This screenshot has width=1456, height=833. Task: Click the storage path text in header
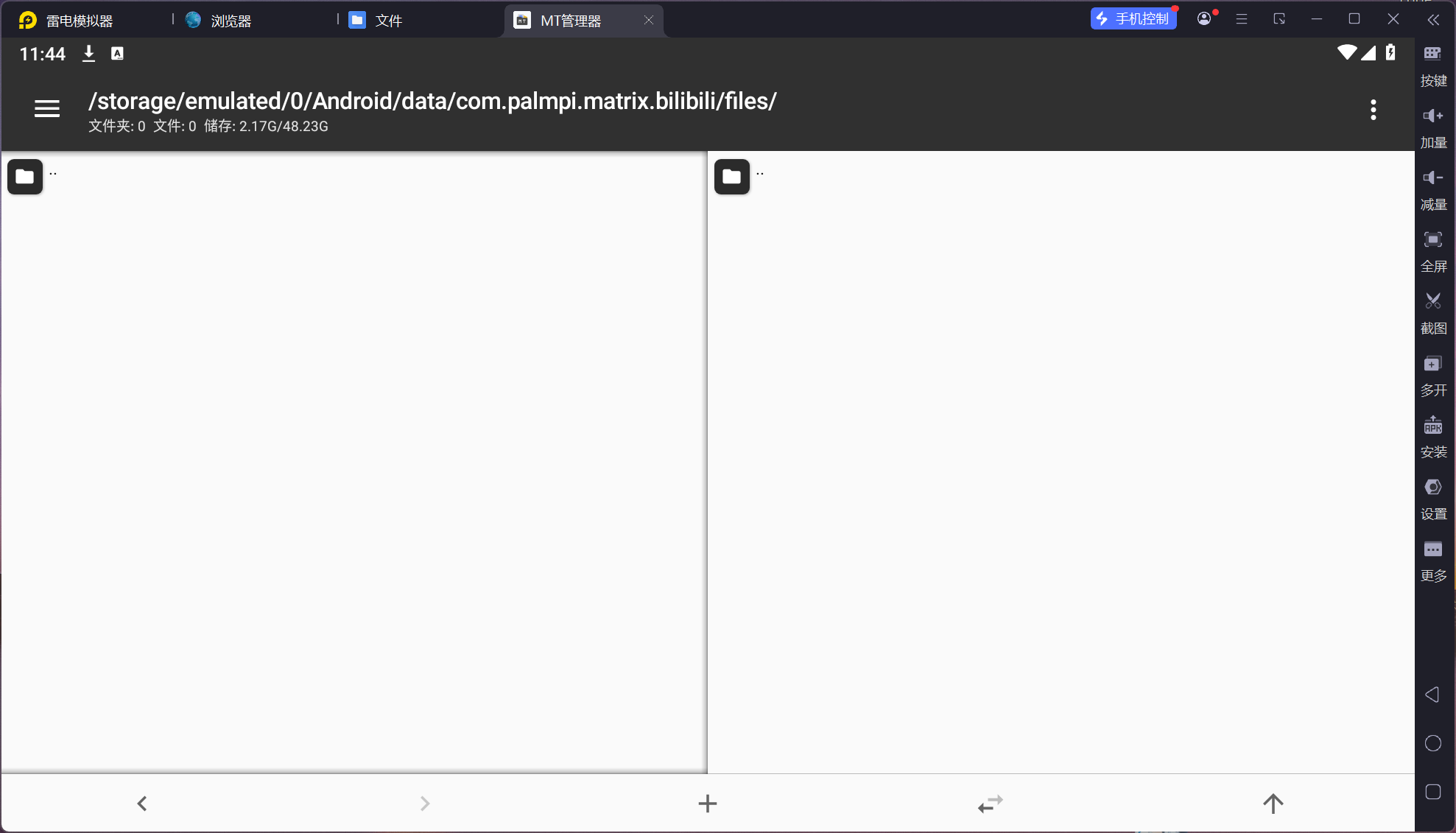coord(432,101)
